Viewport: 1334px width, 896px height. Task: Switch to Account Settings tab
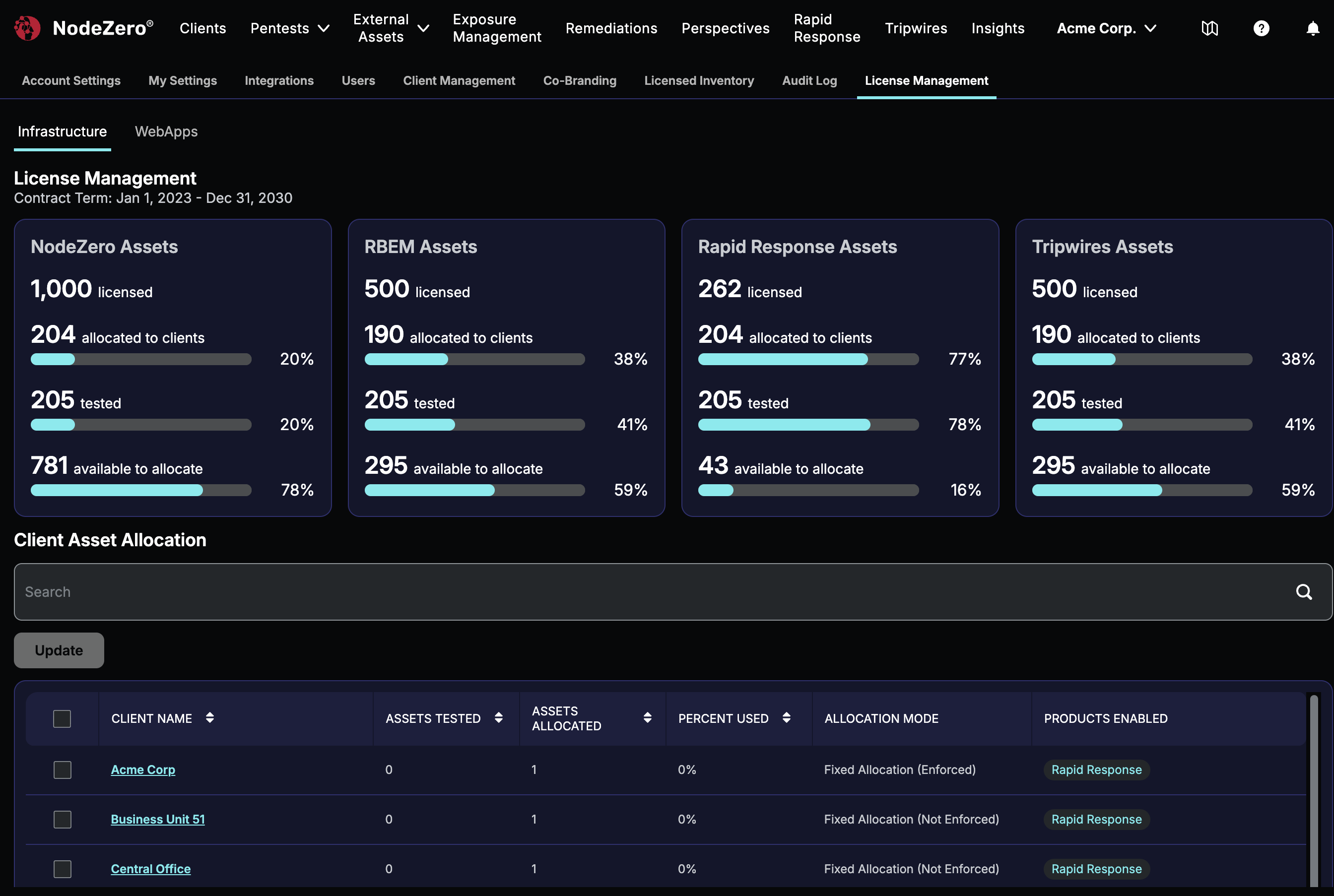(71, 80)
